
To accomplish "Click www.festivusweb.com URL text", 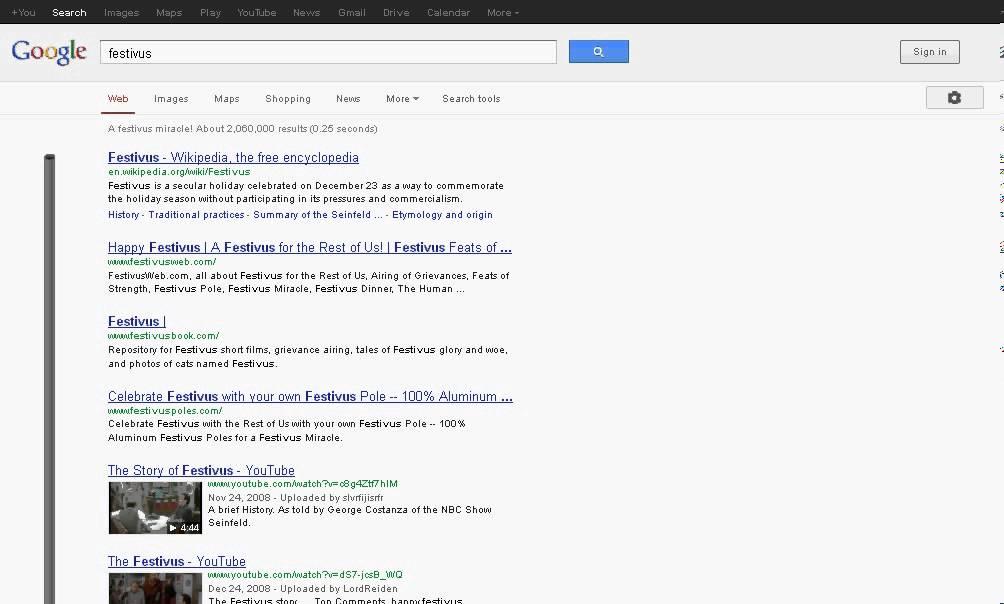I will [161, 261].
